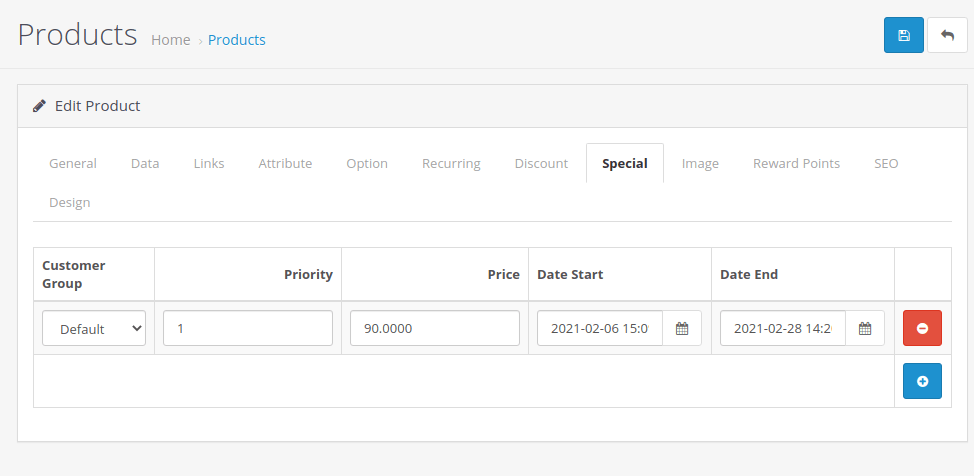Open the Date Start calendar picker

[x=682, y=328]
